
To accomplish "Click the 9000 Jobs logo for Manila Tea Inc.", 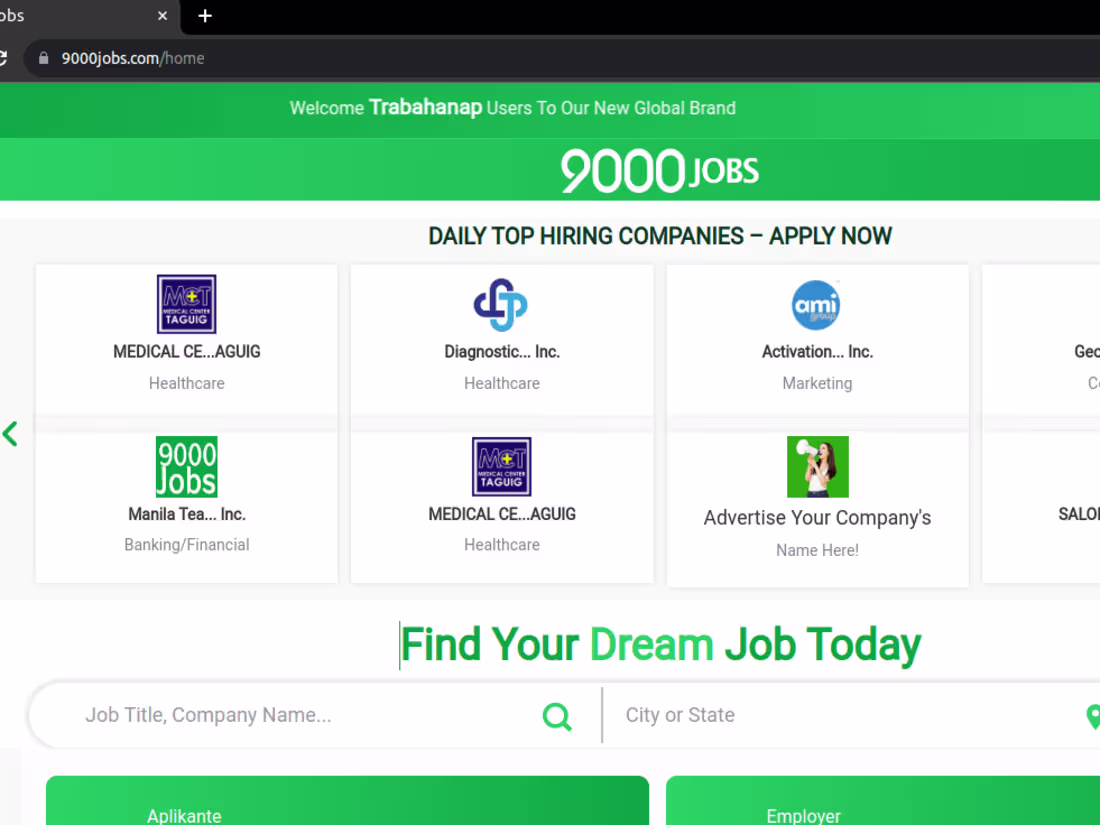I will point(186,466).
